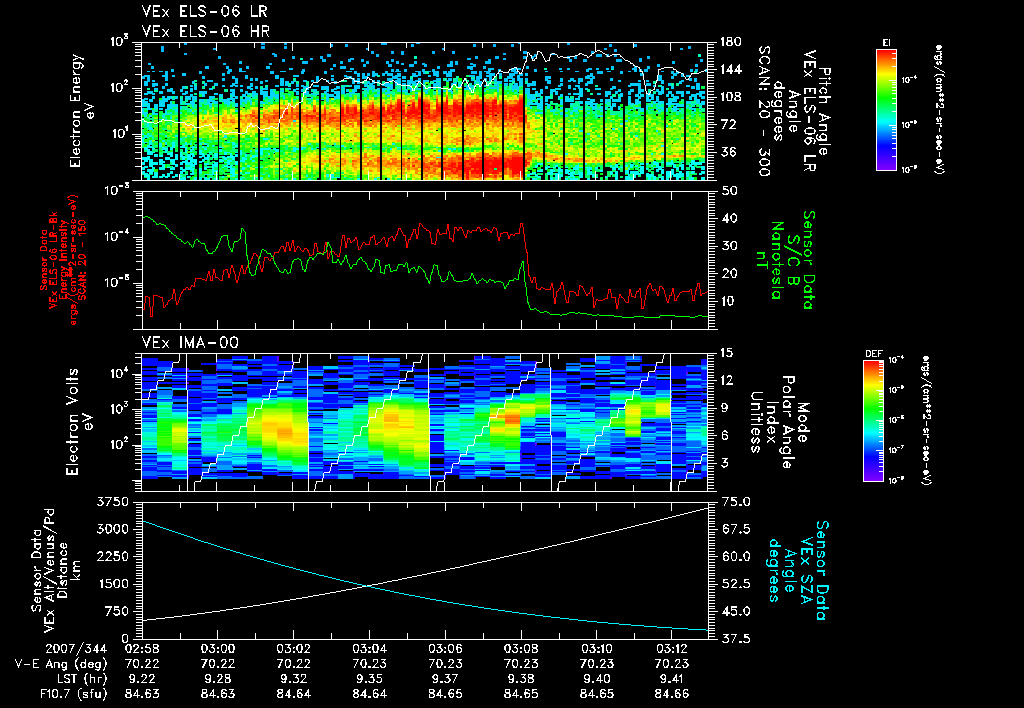Viewport: 1024px width, 708px height.
Task: Click the F10.7 value 84.66
Action: point(672,694)
